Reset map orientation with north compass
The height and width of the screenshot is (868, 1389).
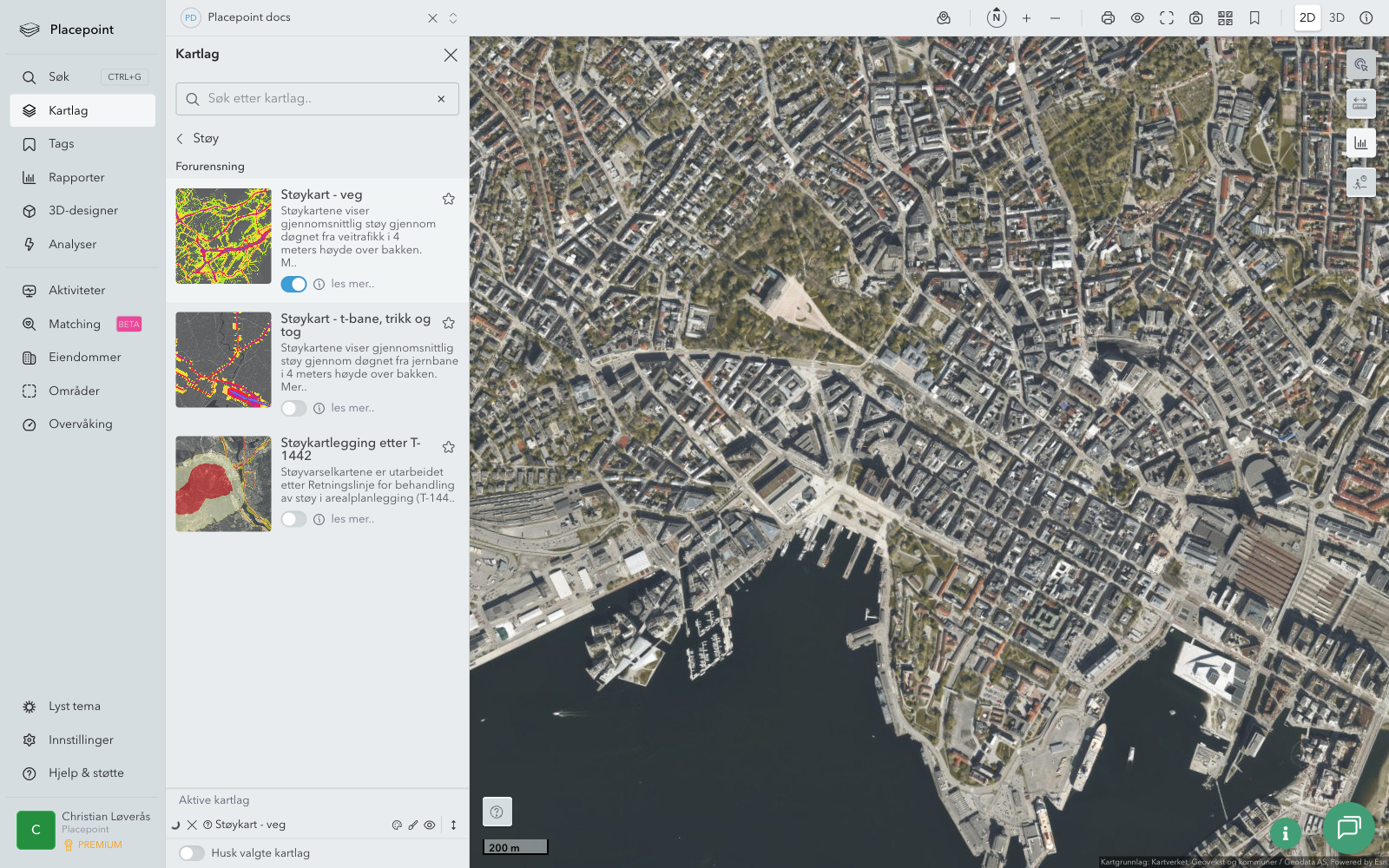click(997, 17)
